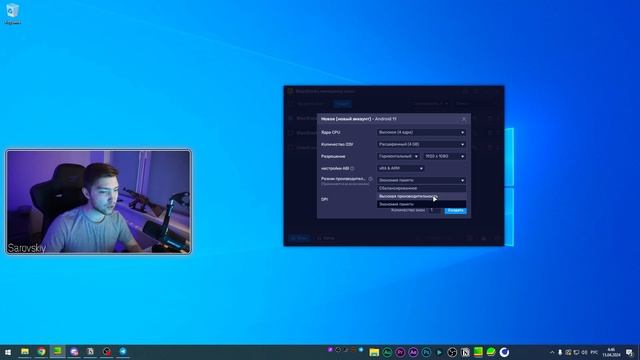Open the taskbar clock and date
Image resolution: width=640 pixels, height=360 pixels.
611,352
